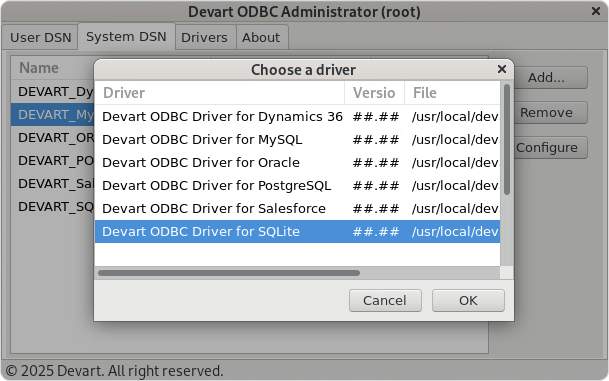Image resolution: width=609 pixels, height=381 pixels.
Task: Click the vertical scrollbar in driver list
Action: (506, 140)
